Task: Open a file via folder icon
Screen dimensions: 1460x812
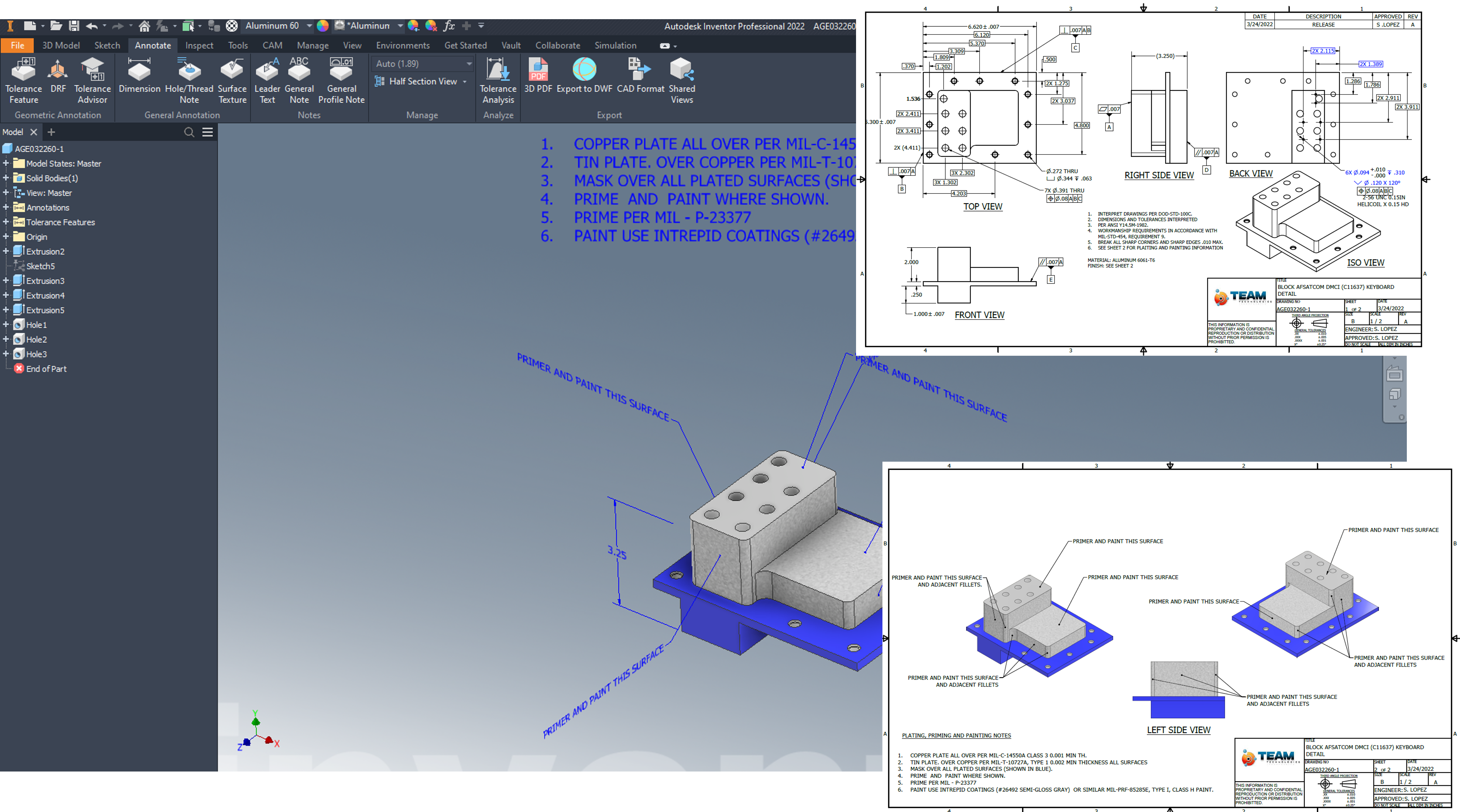Action: point(56,26)
